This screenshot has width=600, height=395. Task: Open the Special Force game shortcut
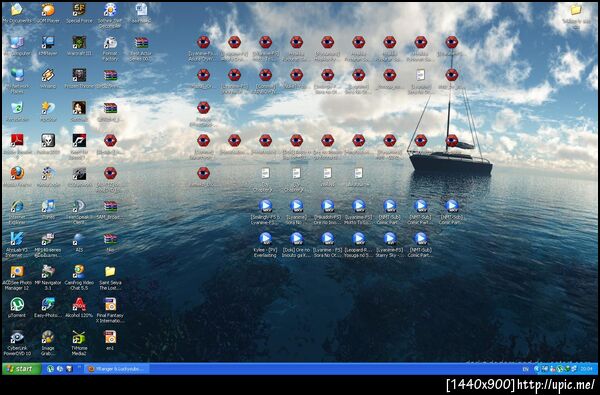click(x=79, y=13)
